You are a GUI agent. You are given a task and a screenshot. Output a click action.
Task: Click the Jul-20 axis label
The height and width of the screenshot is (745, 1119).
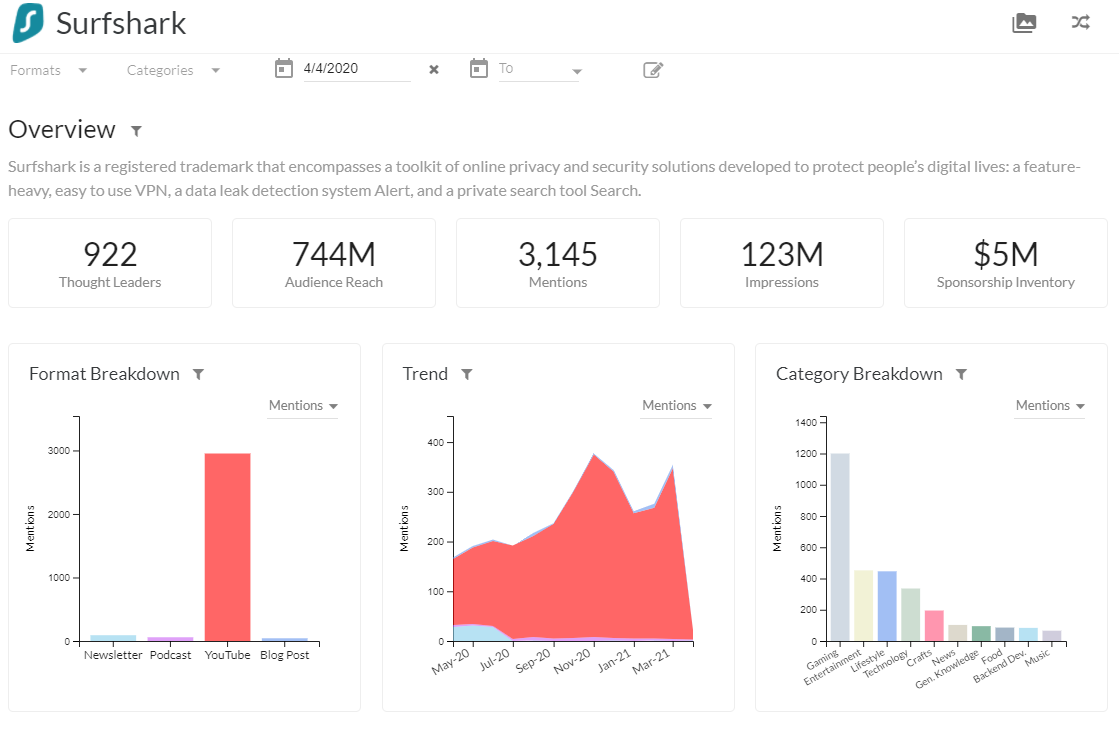(495, 659)
